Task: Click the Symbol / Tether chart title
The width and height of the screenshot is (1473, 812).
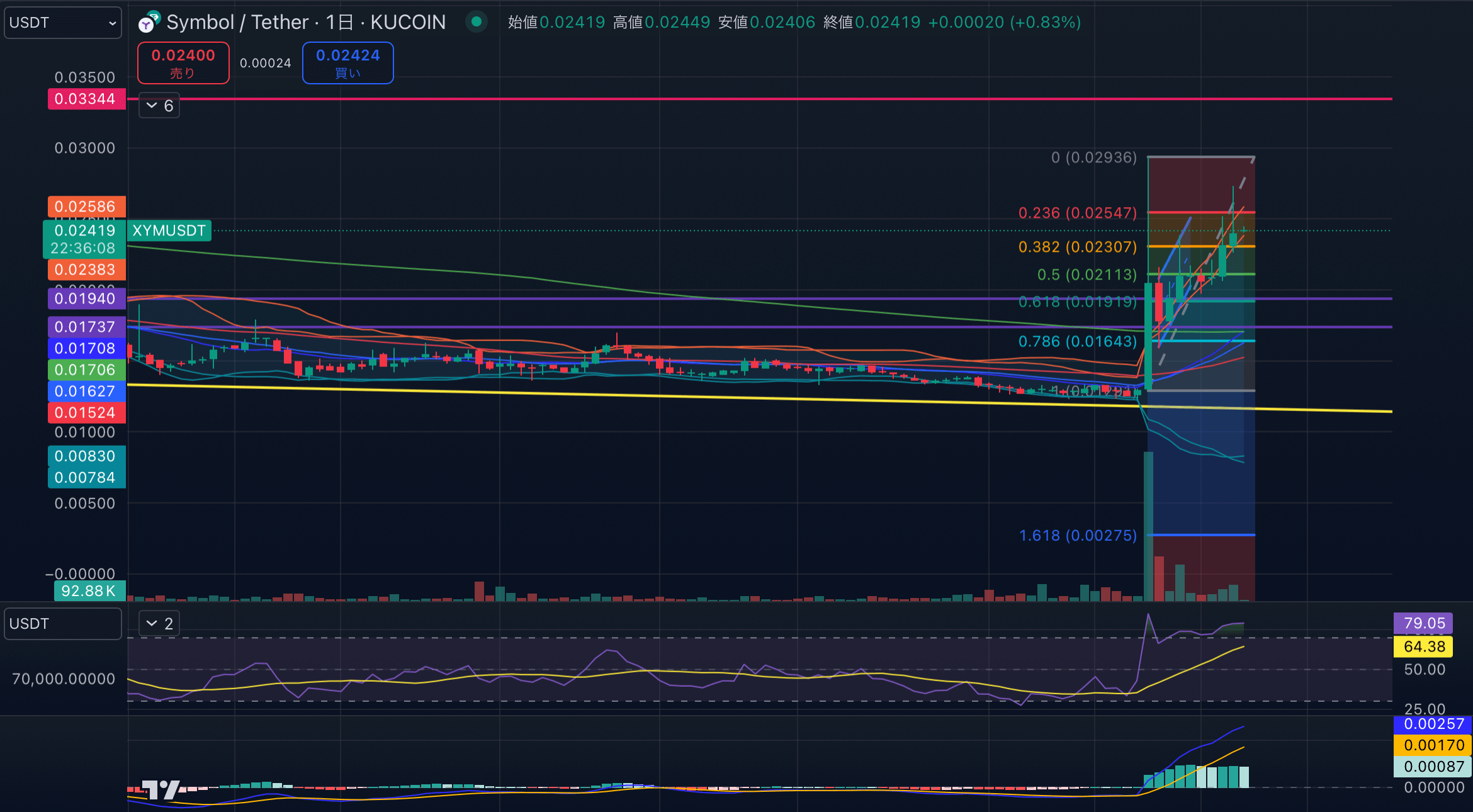Action: coord(305,22)
